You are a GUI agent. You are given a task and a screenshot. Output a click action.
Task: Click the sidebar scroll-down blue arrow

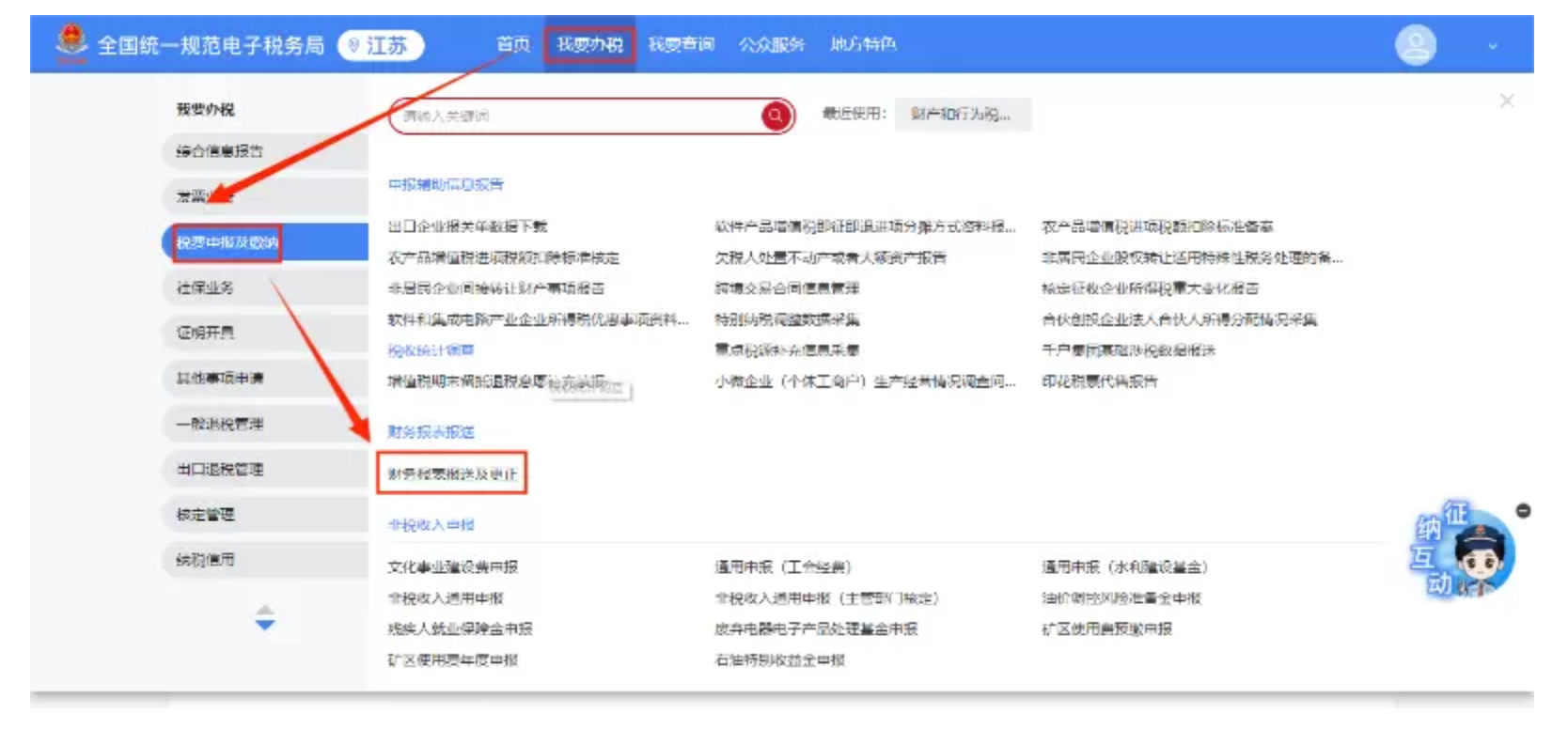(x=265, y=625)
